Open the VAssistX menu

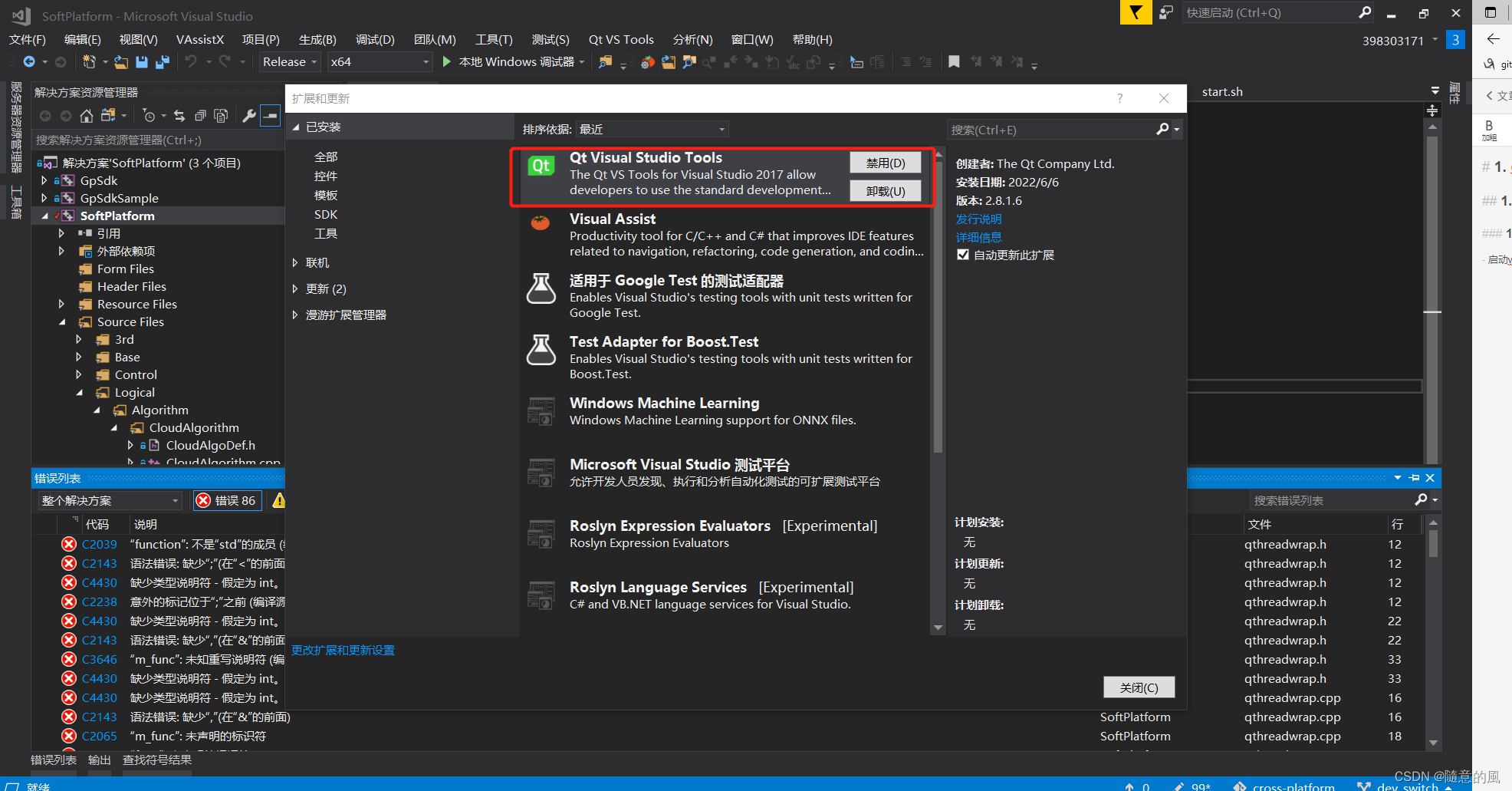(x=200, y=40)
